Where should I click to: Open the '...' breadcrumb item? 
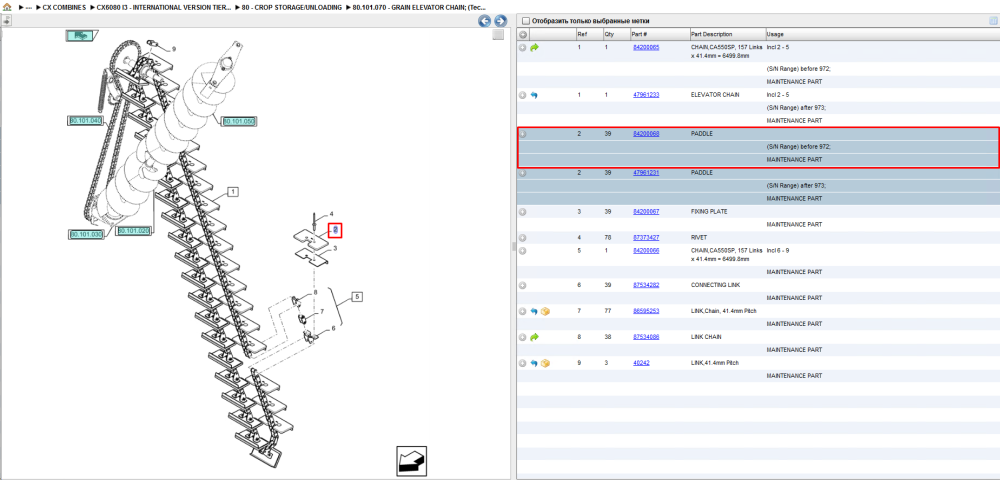click(x=28, y=7)
